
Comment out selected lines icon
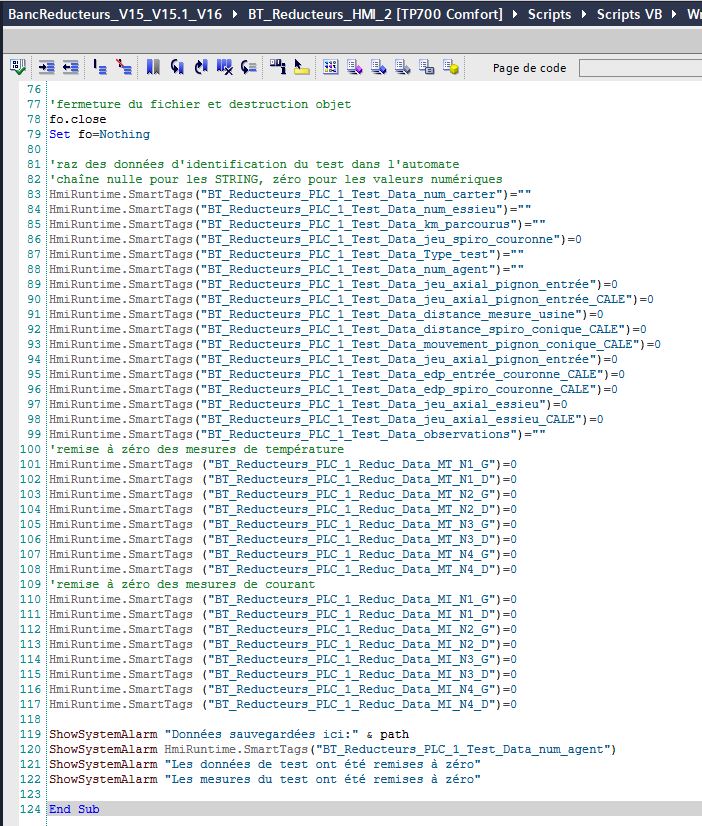tap(100, 67)
